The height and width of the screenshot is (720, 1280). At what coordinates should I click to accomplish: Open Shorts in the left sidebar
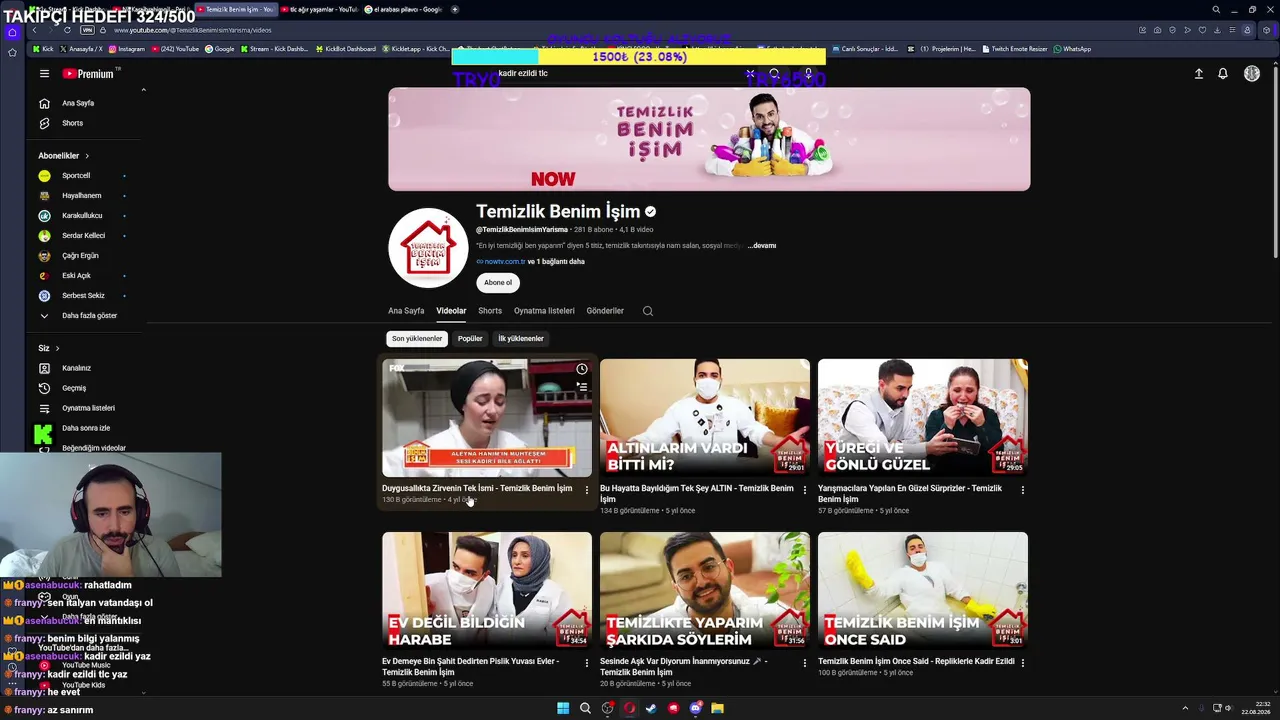[72, 123]
